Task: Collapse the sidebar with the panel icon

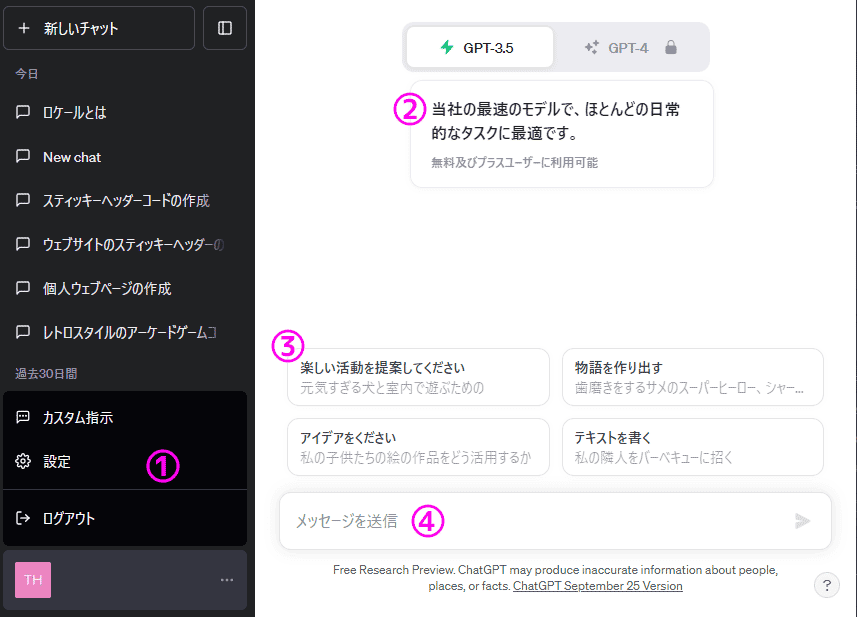Action: point(224,27)
